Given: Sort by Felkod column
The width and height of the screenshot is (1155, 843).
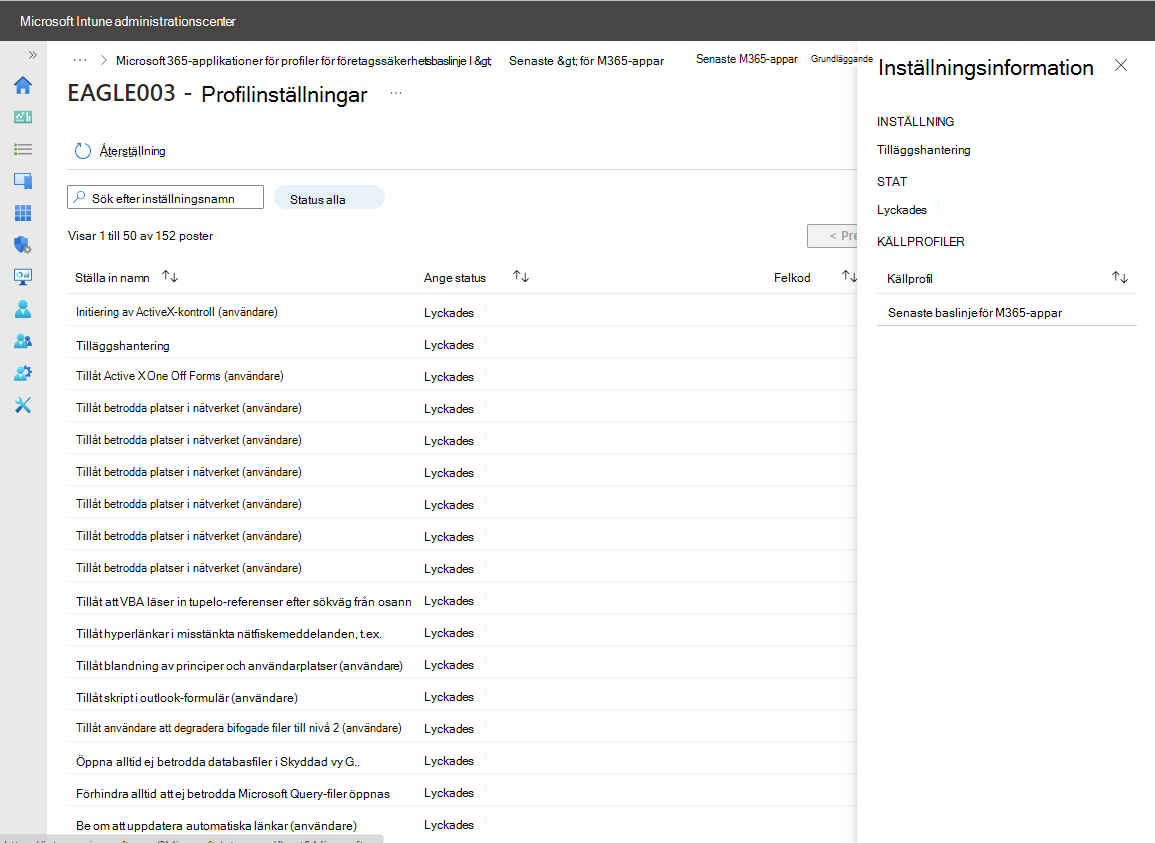Looking at the screenshot, I should (x=849, y=277).
